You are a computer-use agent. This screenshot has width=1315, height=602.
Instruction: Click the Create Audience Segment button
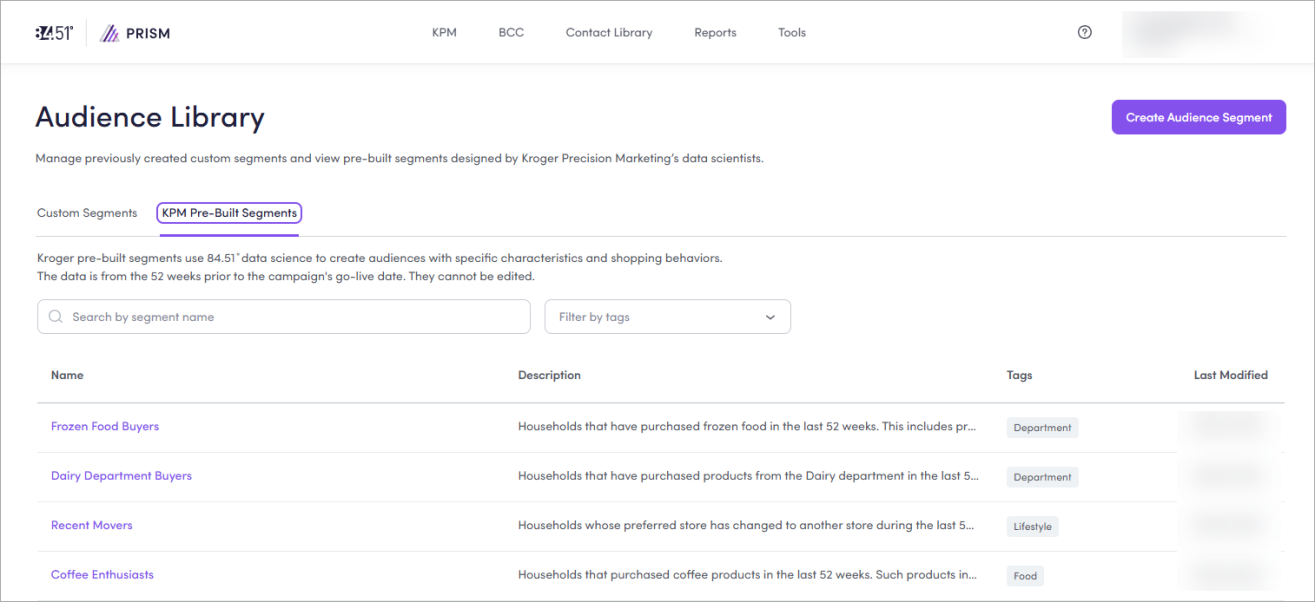pos(1198,117)
